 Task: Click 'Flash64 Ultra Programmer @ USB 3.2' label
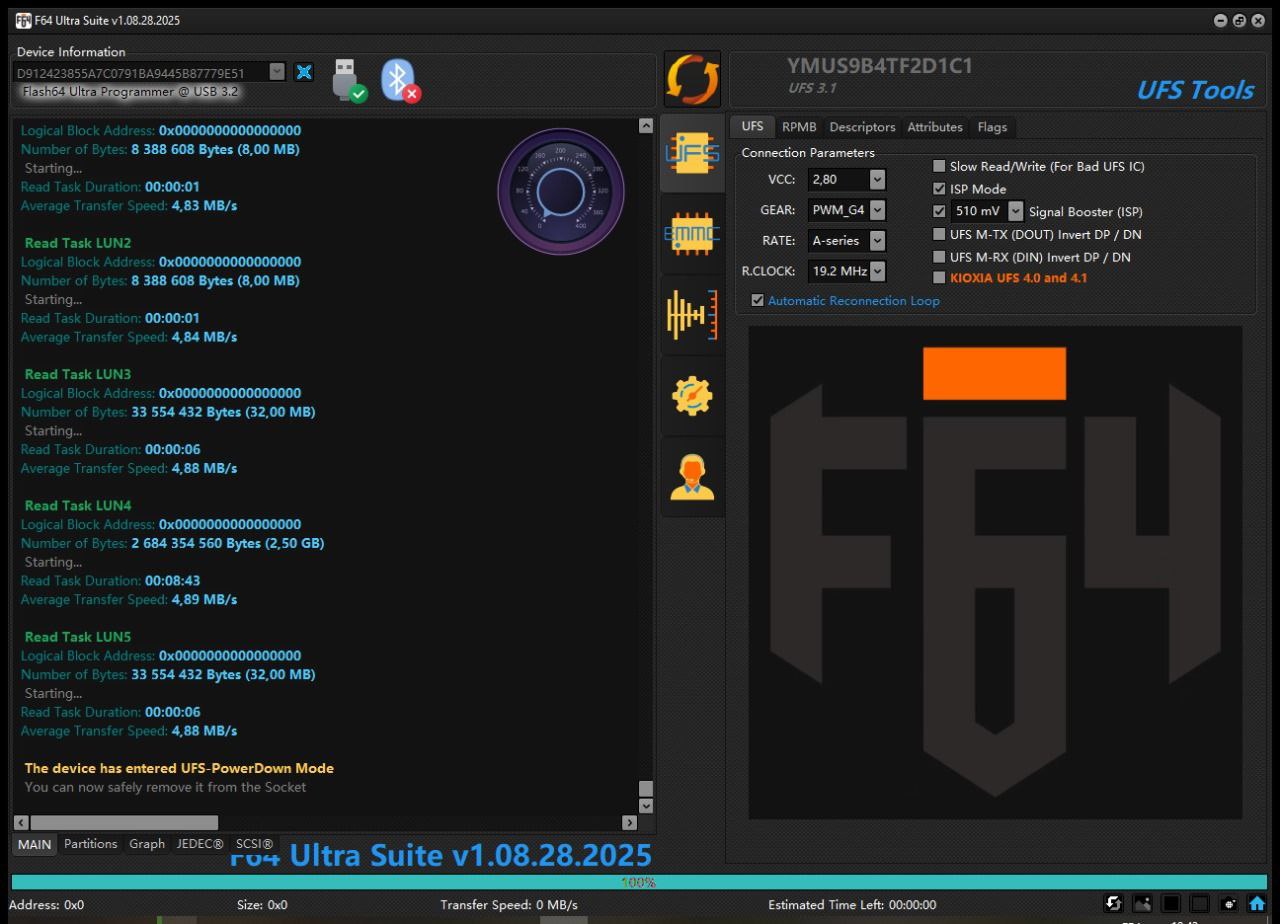[x=130, y=91]
